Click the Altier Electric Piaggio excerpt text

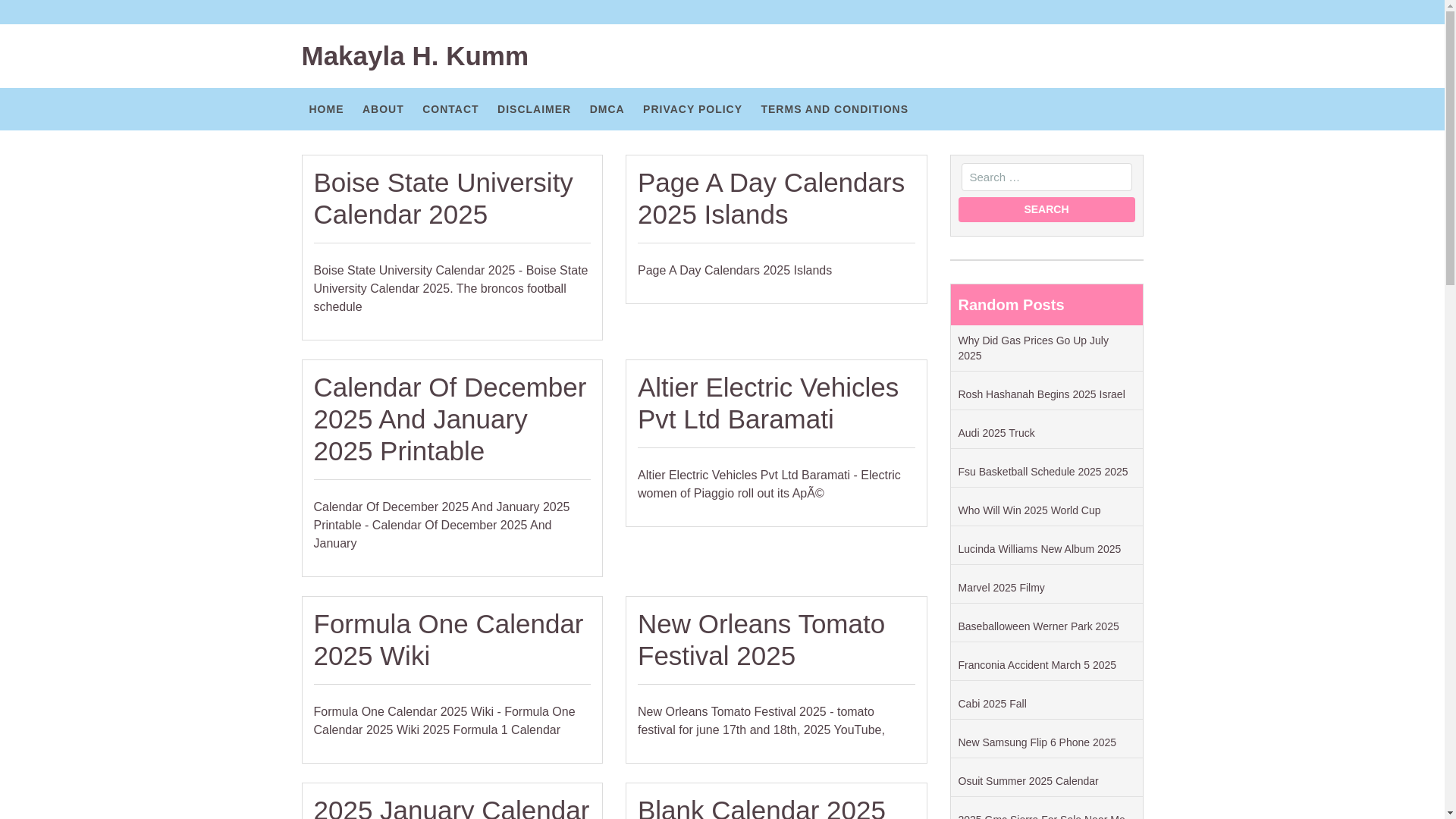tap(769, 484)
